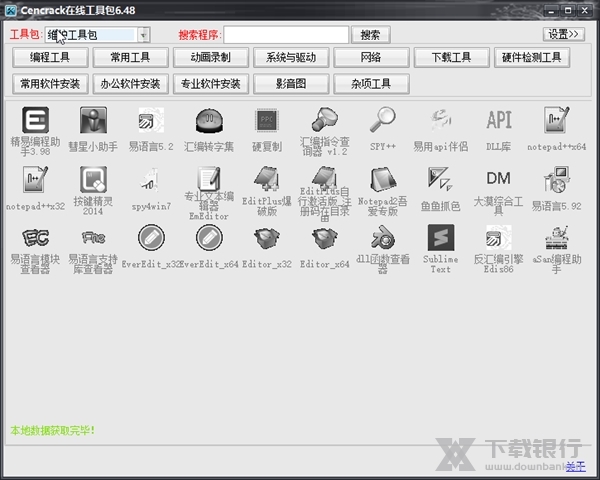Select the 网络 category
The image size is (600, 480).
click(371, 57)
